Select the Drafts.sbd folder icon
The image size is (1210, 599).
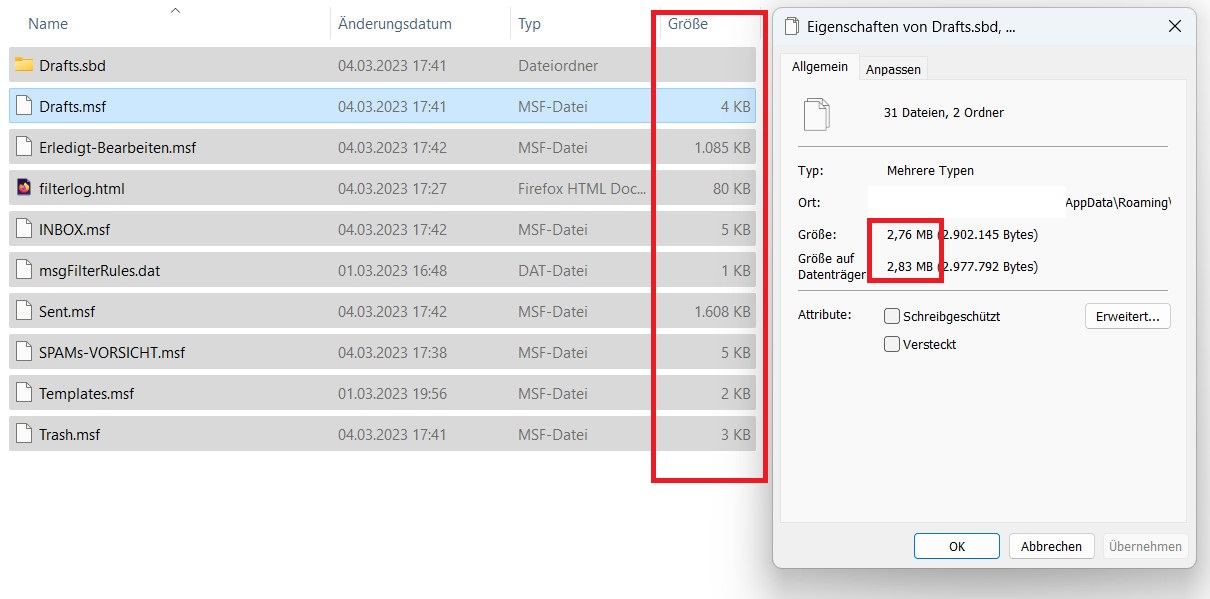pos(24,65)
